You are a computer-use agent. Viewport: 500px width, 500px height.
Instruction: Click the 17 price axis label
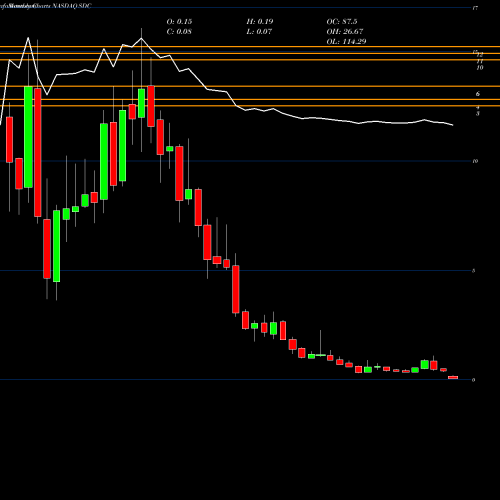[475, 8]
